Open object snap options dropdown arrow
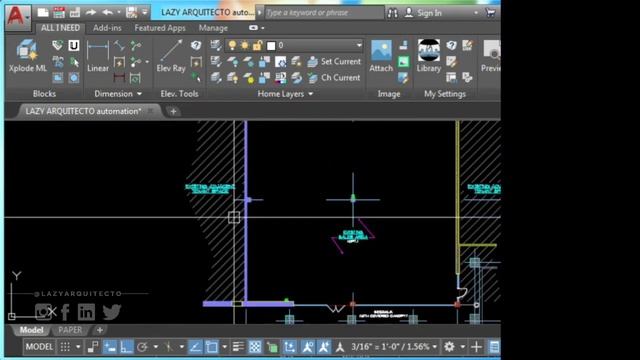Image resolution: width=640 pixels, height=360 pixels. tap(224, 347)
